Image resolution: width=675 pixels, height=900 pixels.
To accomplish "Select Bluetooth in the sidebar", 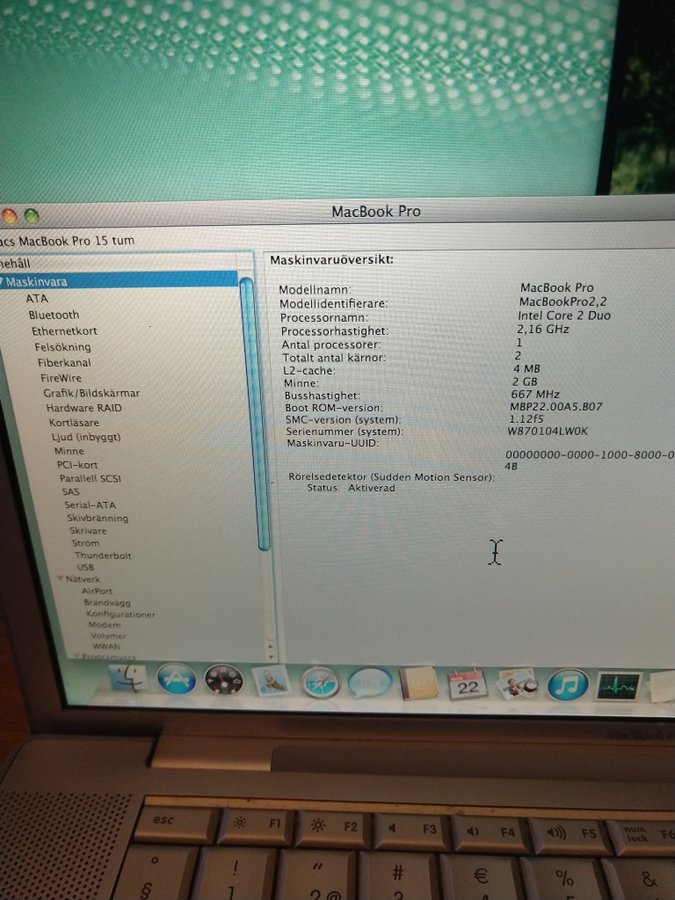I will [54, 315].
